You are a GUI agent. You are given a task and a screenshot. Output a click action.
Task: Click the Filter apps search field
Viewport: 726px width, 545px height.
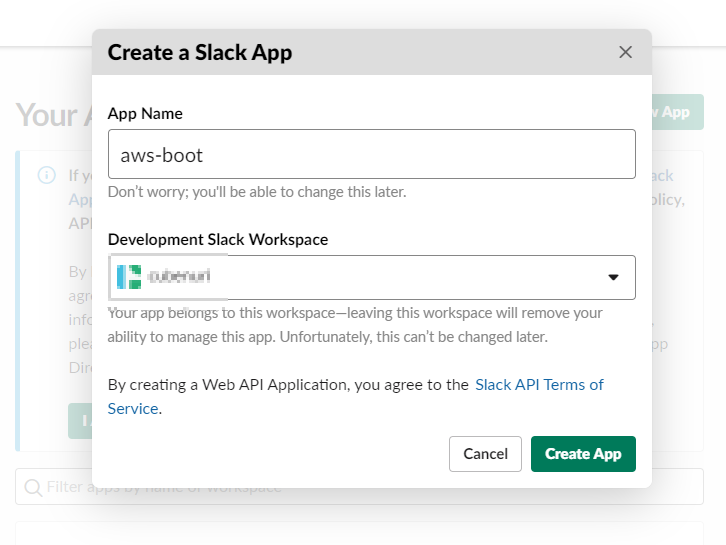[359, 486]
